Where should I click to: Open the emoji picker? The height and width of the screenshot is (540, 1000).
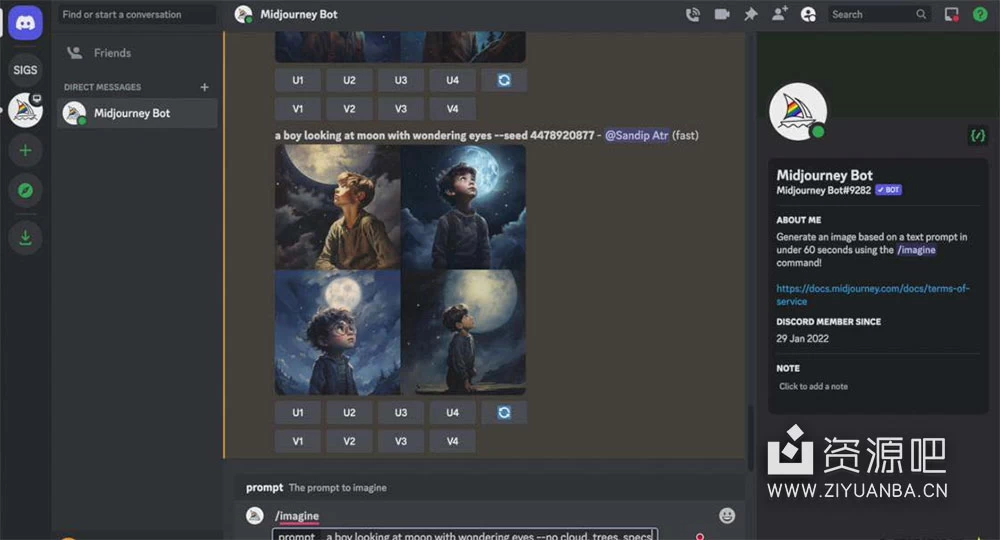727,515
